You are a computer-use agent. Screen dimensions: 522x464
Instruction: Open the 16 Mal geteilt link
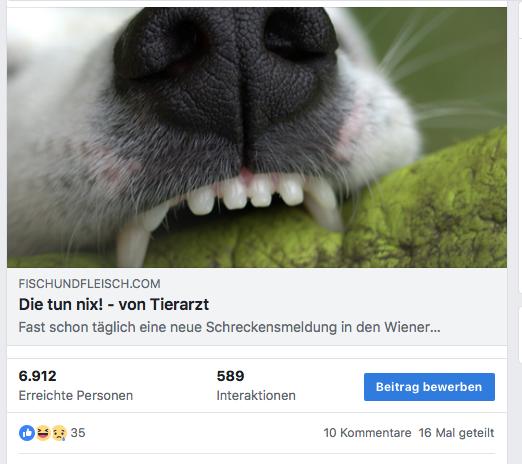(457, 433)
